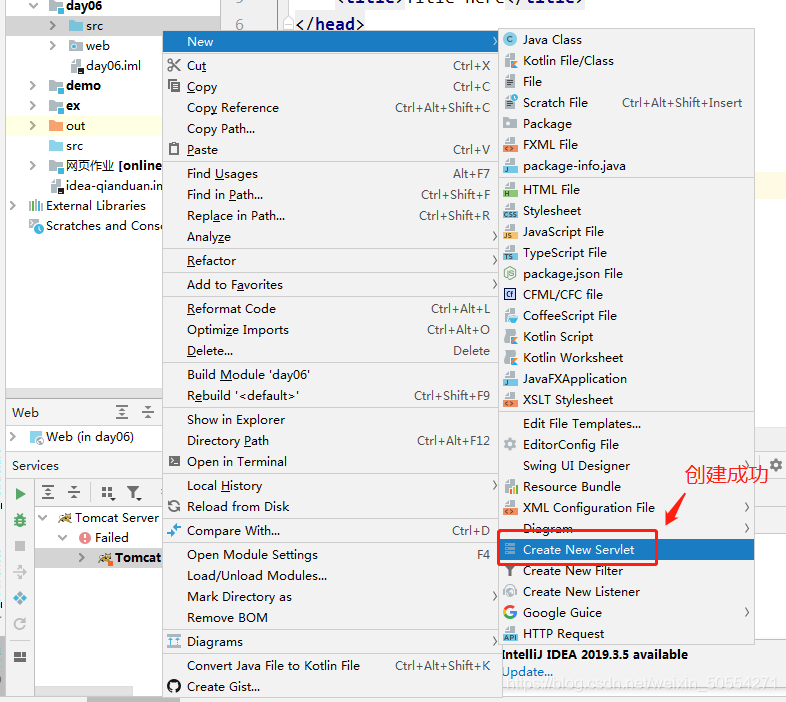The width and height of the screenshot is (786, 702).
Task: Choose Find Usages in context menu
Action: click(330, 174)
